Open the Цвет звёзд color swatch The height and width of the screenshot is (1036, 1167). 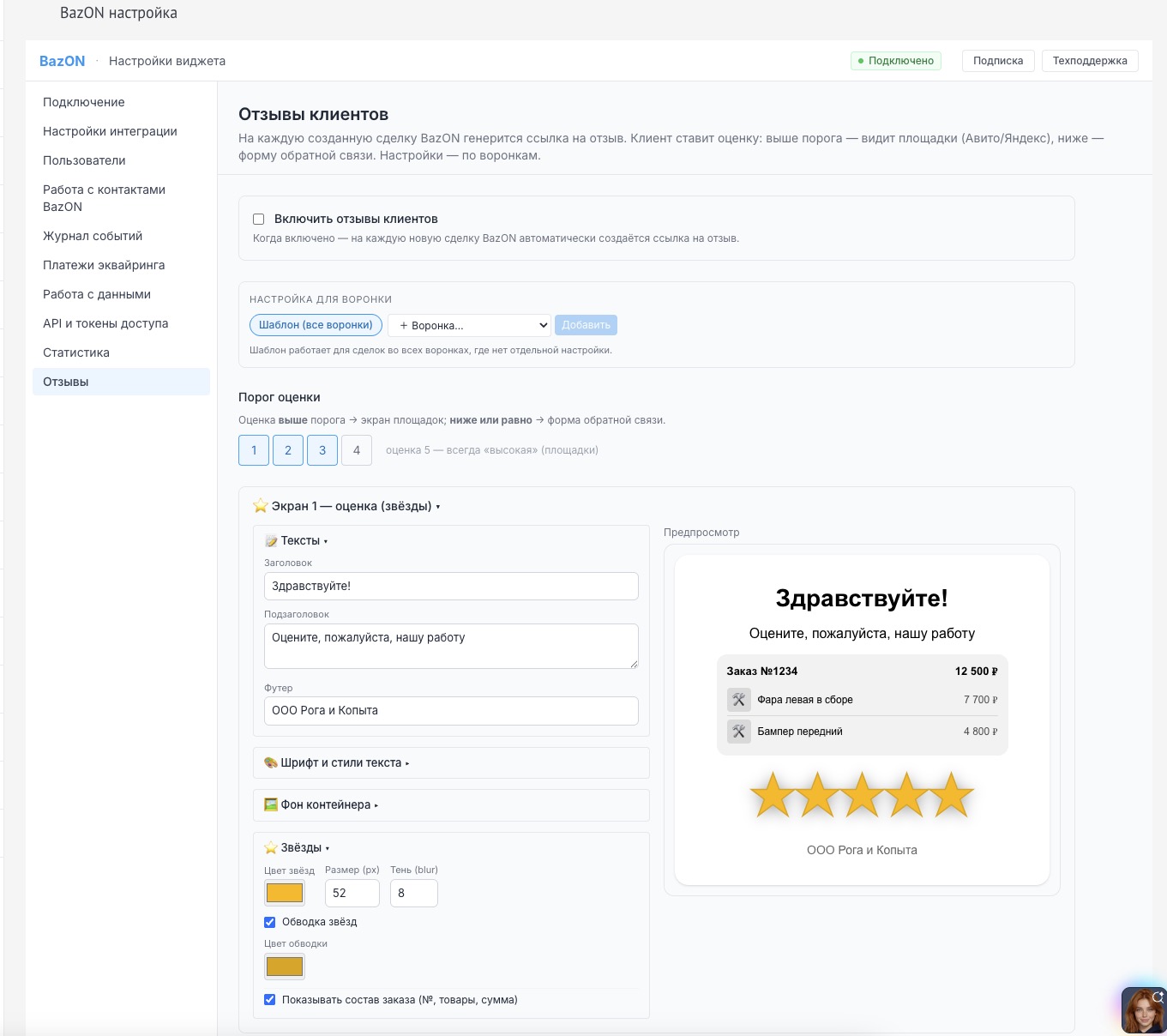285,893
